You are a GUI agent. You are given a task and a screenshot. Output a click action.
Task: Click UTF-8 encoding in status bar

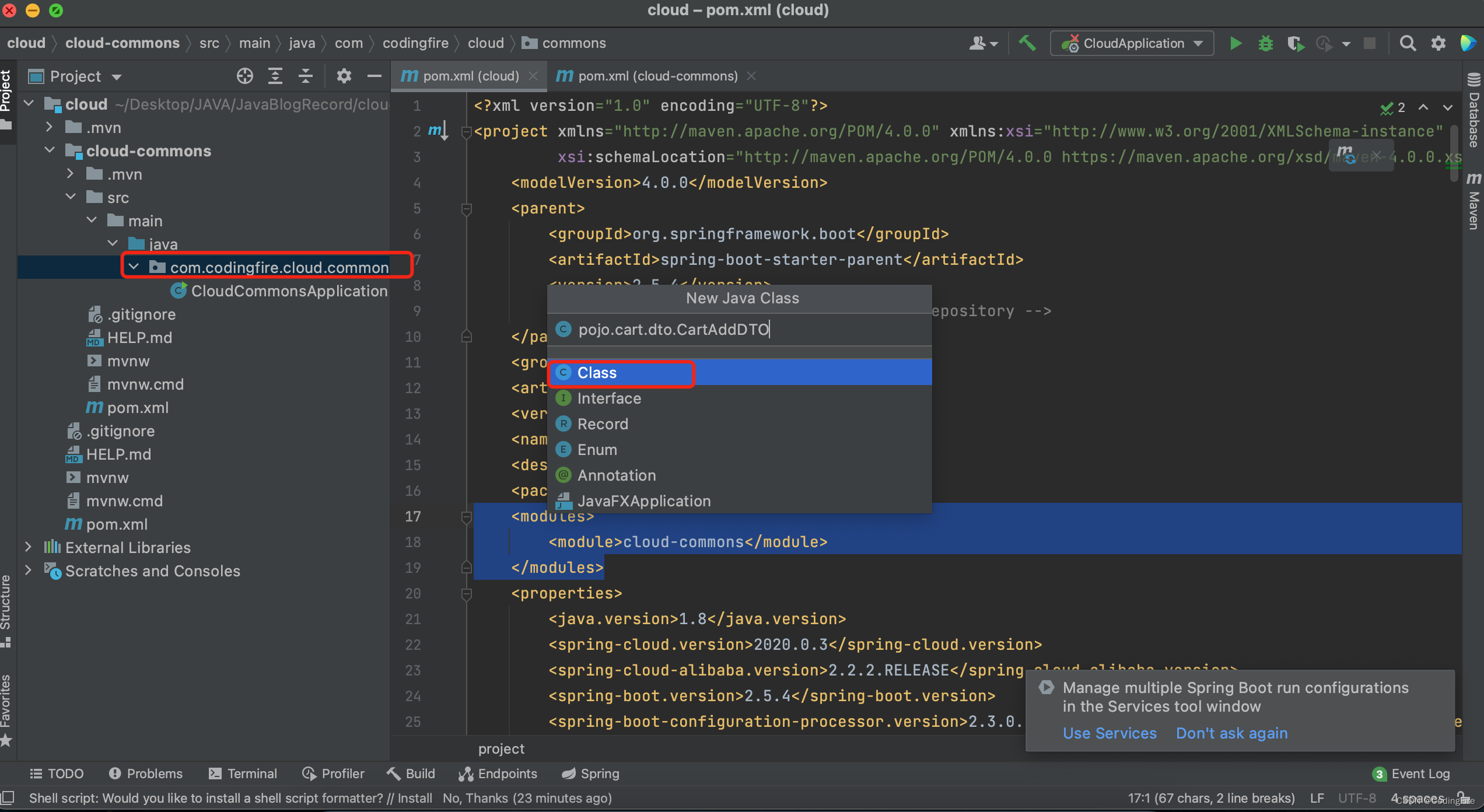click(x=1357, y=798)
